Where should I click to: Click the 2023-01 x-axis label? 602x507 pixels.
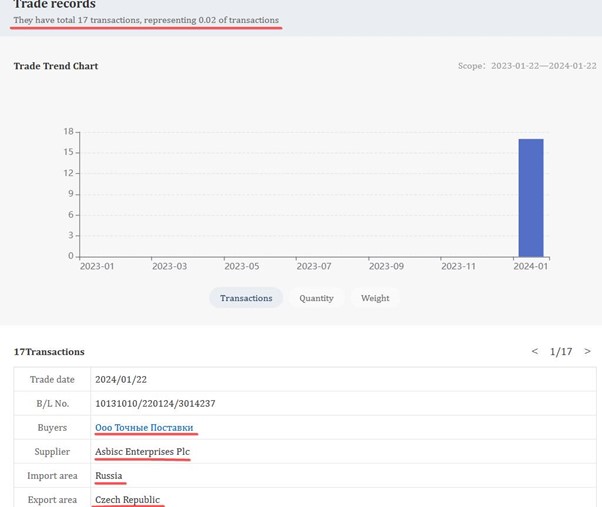tap(97, 267)
